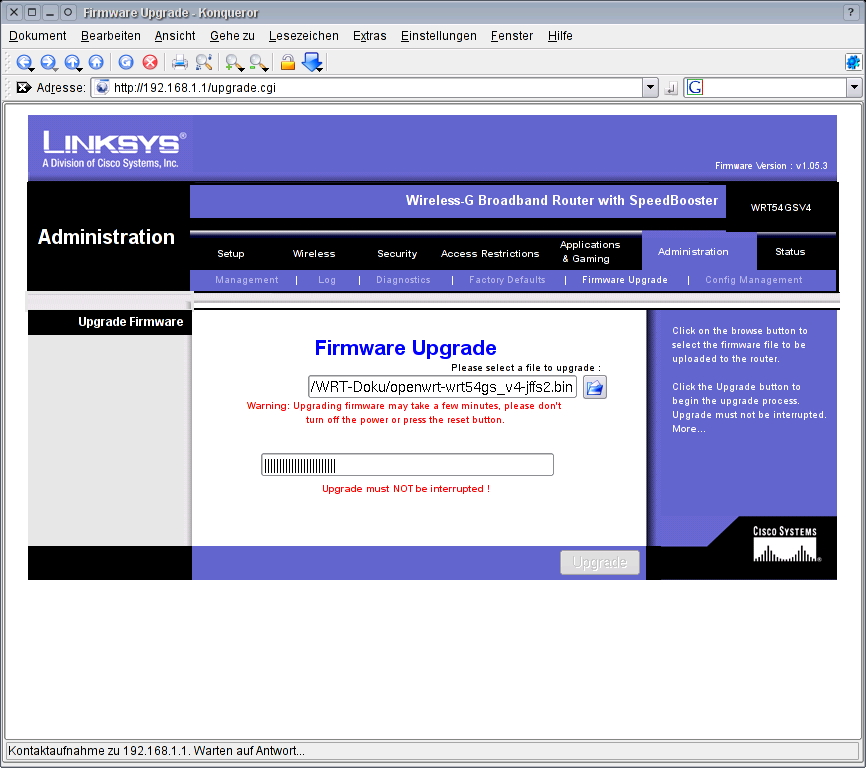Click the Home icon in the toolbar
Image resolution: width=866 pixels, height=768 pixels.
(x=96, y=62)
